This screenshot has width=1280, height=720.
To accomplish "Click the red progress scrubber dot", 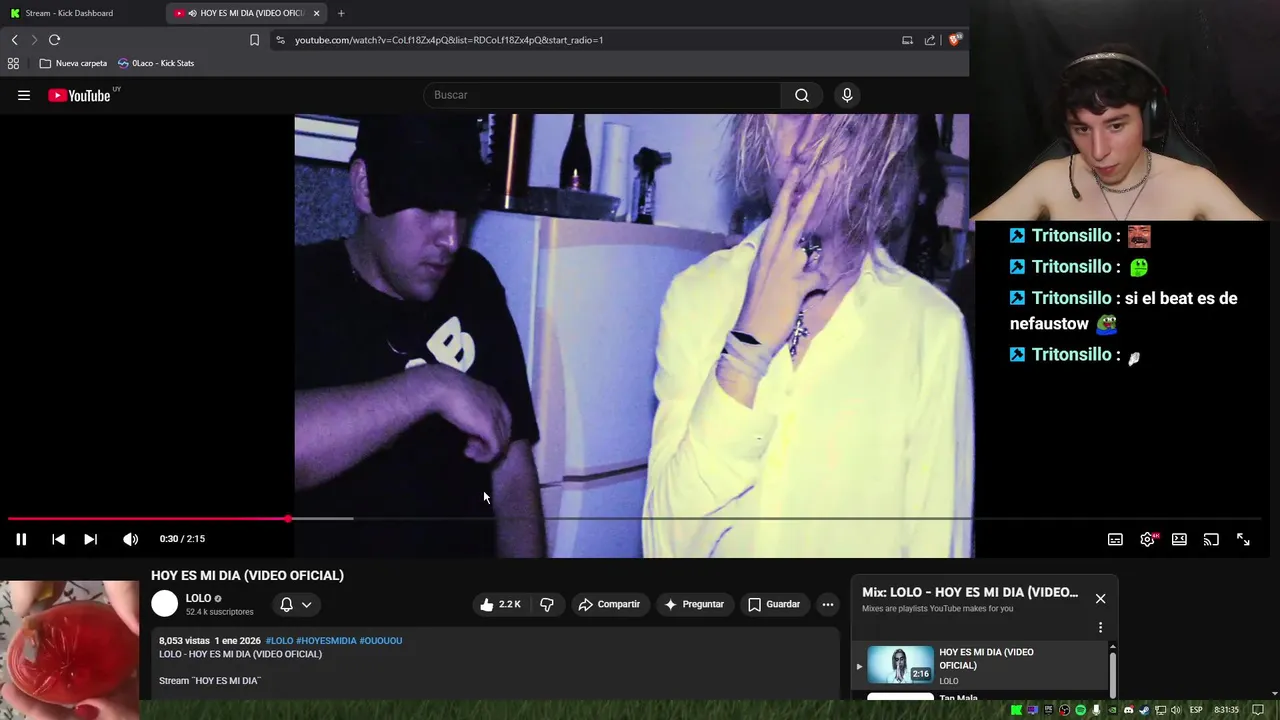I will click(288, 518).
